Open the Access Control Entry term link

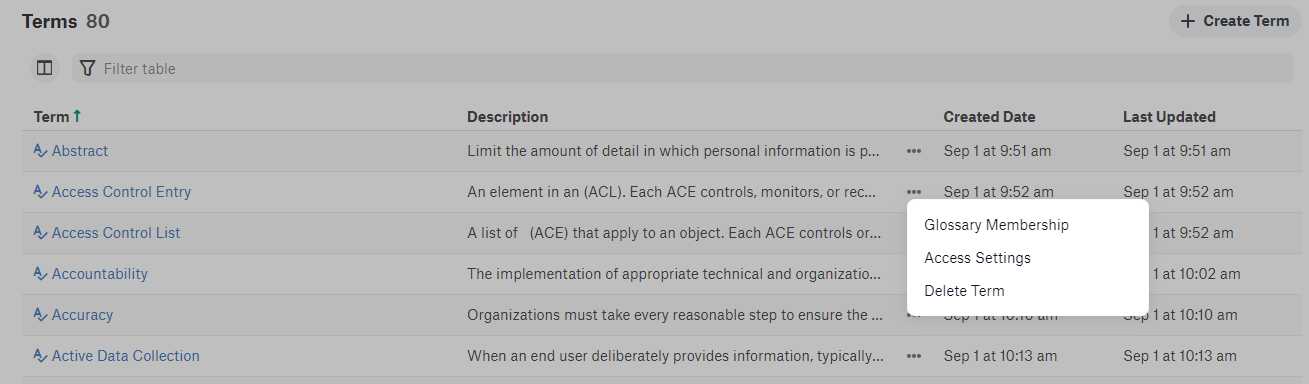point(121,192)
